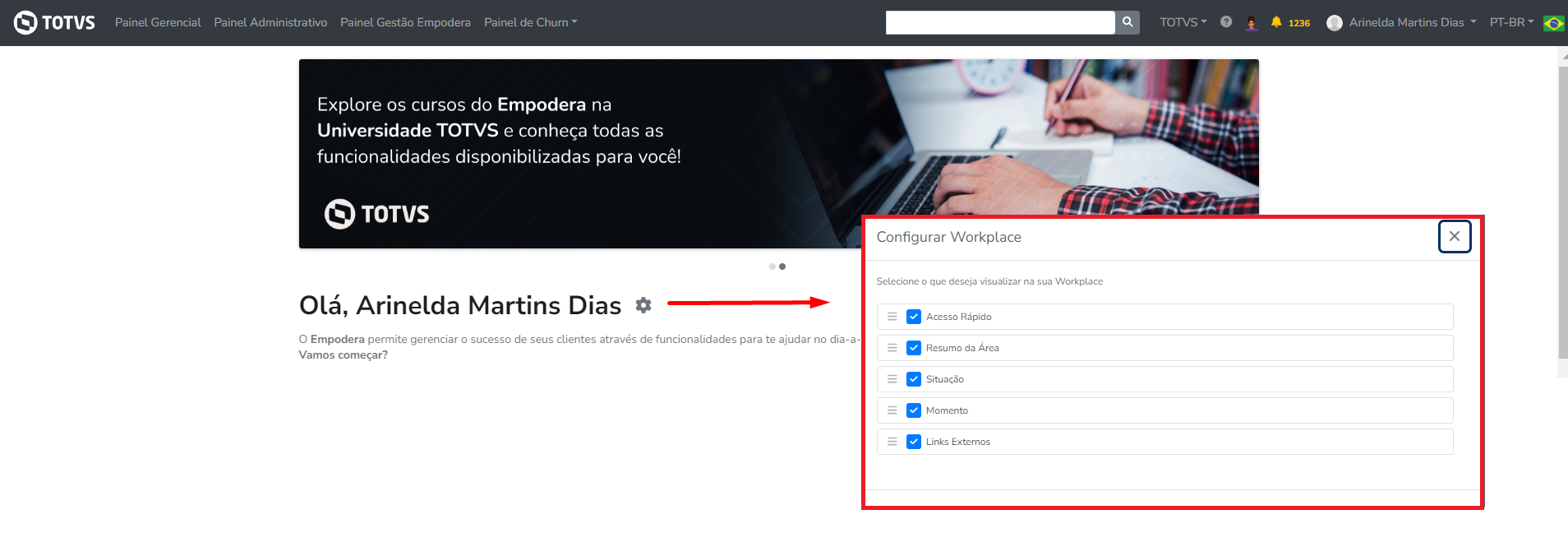This screenshot has height=533, width=1568.
Task: Grab the drag handle for Momento
Action: [892, 410]
